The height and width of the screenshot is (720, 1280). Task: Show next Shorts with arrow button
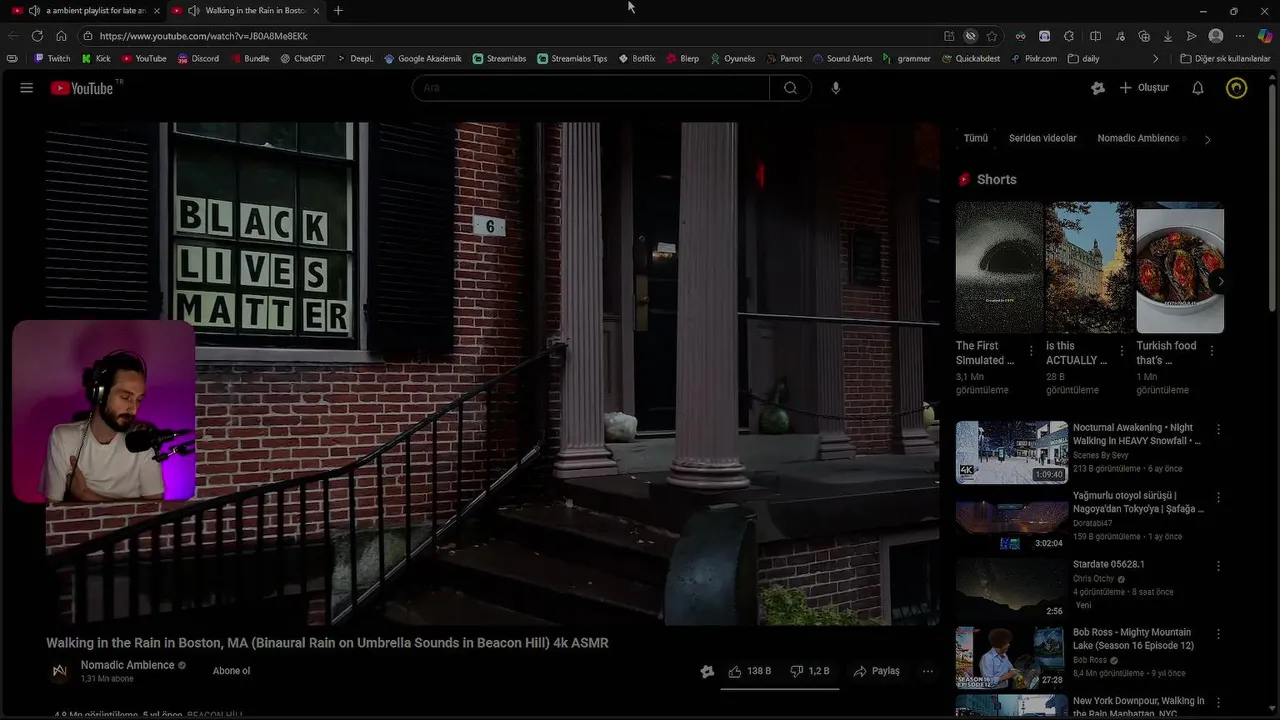point(1219,282)
